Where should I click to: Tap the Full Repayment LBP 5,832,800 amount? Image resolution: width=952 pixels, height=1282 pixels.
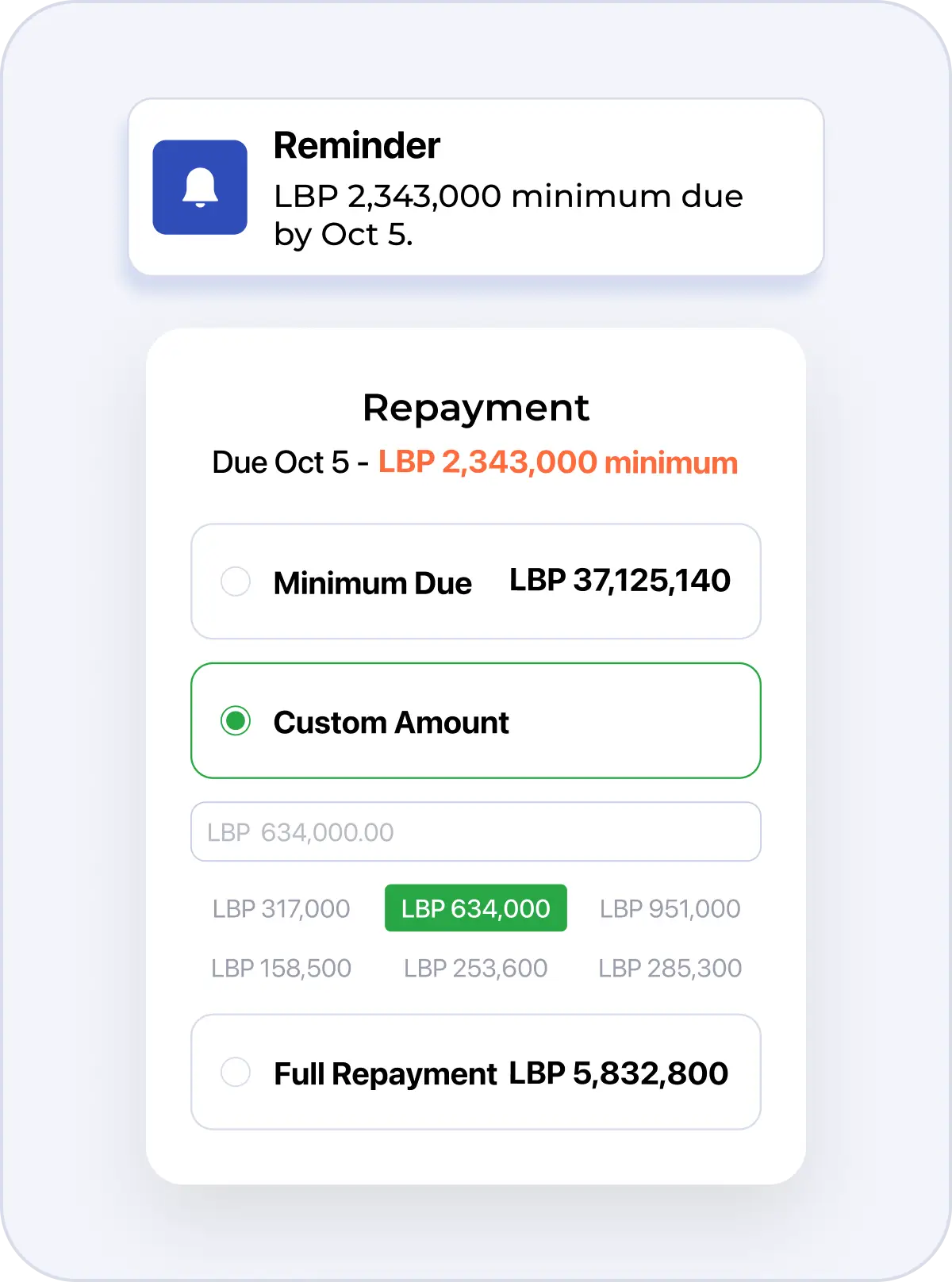pyautogui.click(x=619, y=1073)
